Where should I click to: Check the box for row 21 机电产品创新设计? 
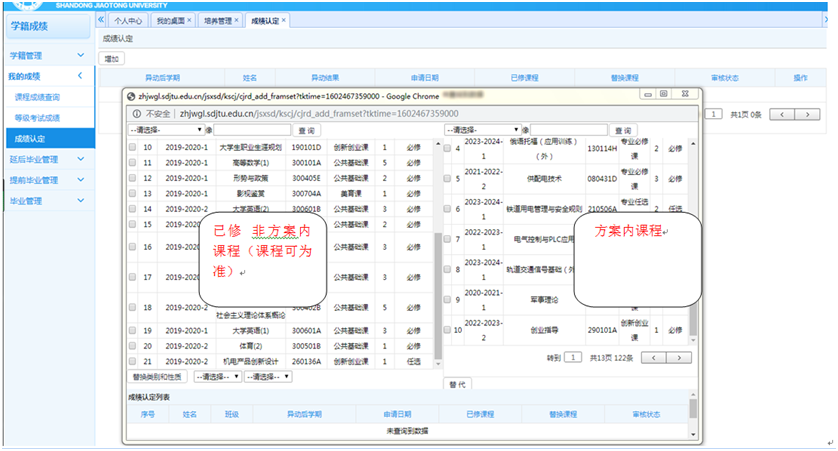pyautogui.click(x=133, y=361)
